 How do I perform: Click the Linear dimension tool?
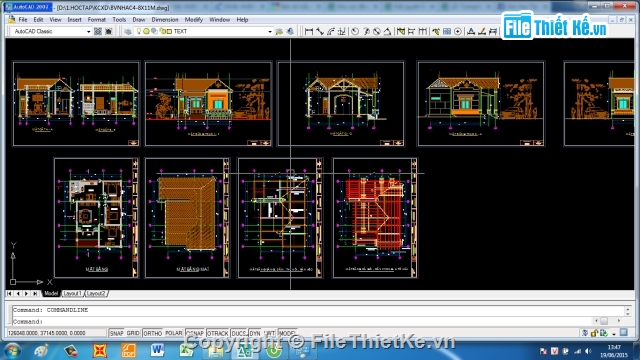pyautogui.click(x=309, y=31)
